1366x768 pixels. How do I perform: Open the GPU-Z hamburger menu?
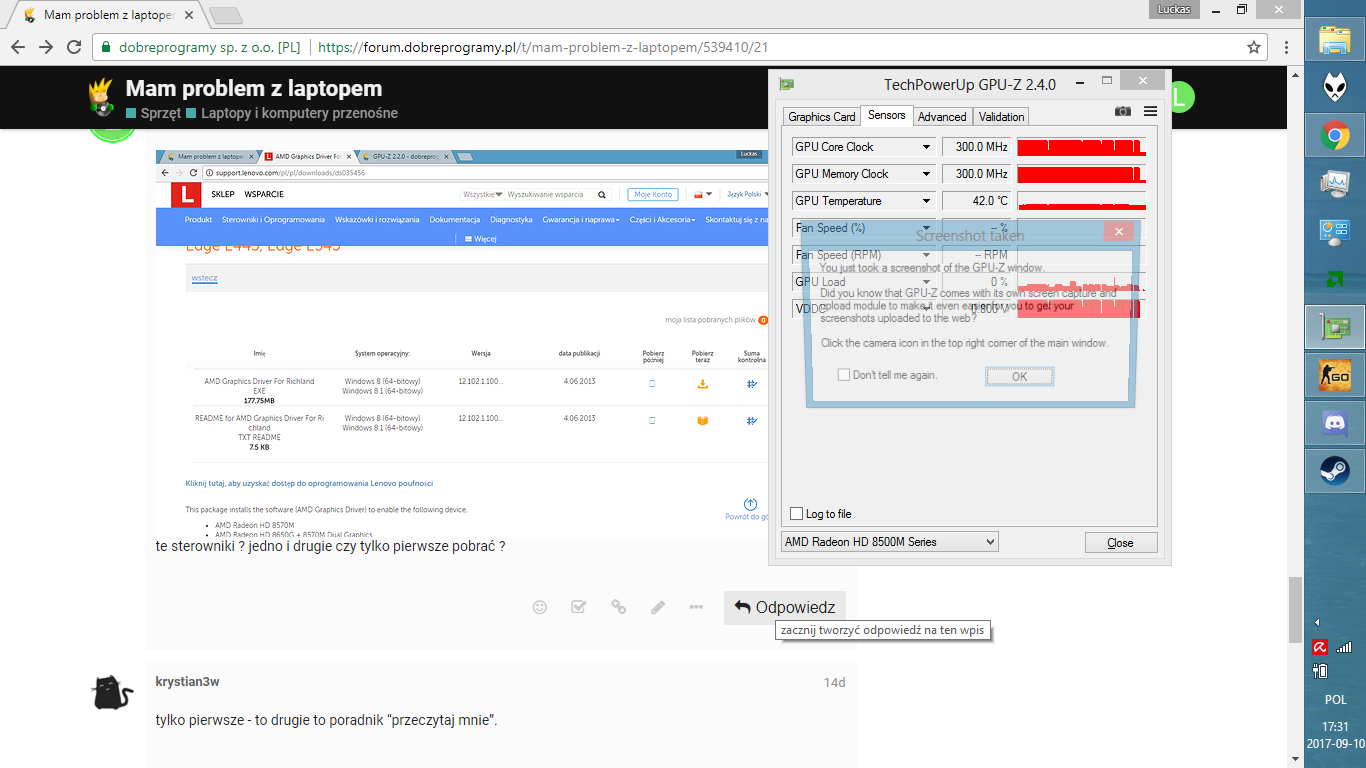click(x=1150, y=111)
